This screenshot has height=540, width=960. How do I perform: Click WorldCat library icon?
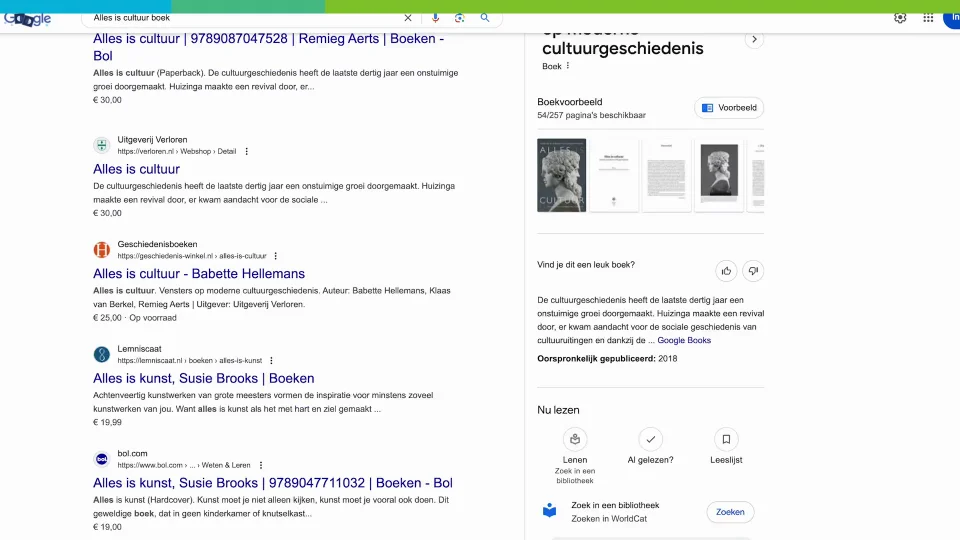pos(550,511)
